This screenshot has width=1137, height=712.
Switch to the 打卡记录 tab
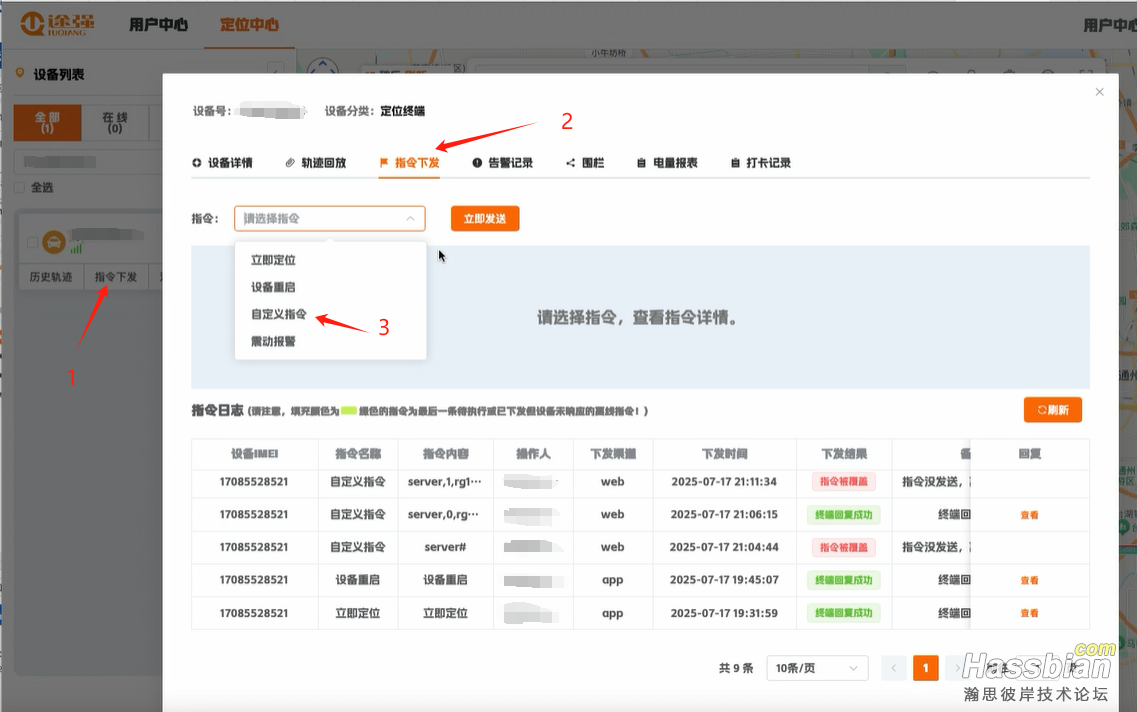pos(761,163)
